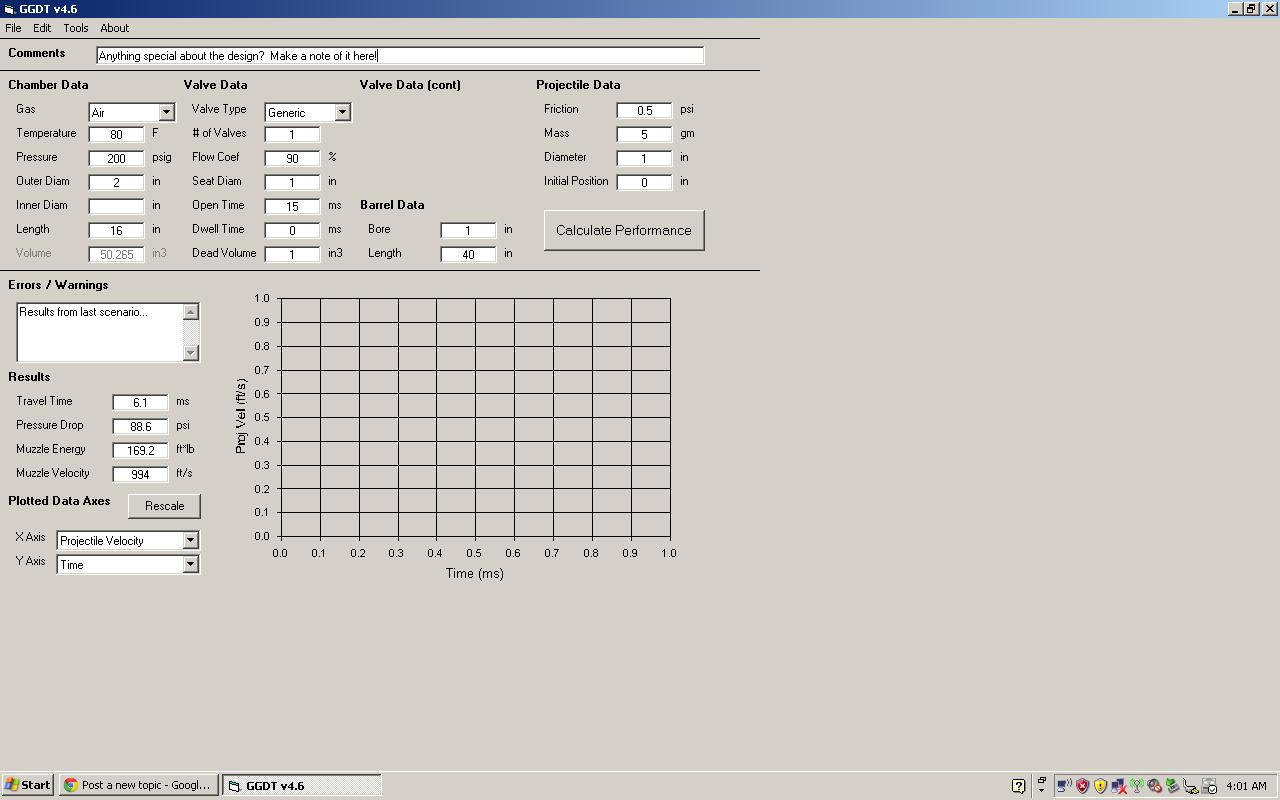Expand the X Axis dropdown

(190, 541)
